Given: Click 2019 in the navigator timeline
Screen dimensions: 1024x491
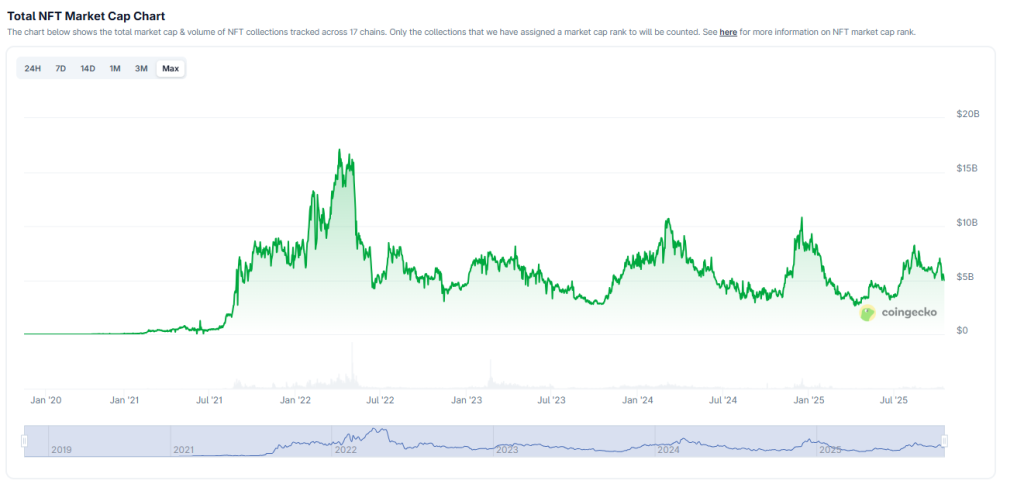Looking at the screenshot, I should 62,450.
